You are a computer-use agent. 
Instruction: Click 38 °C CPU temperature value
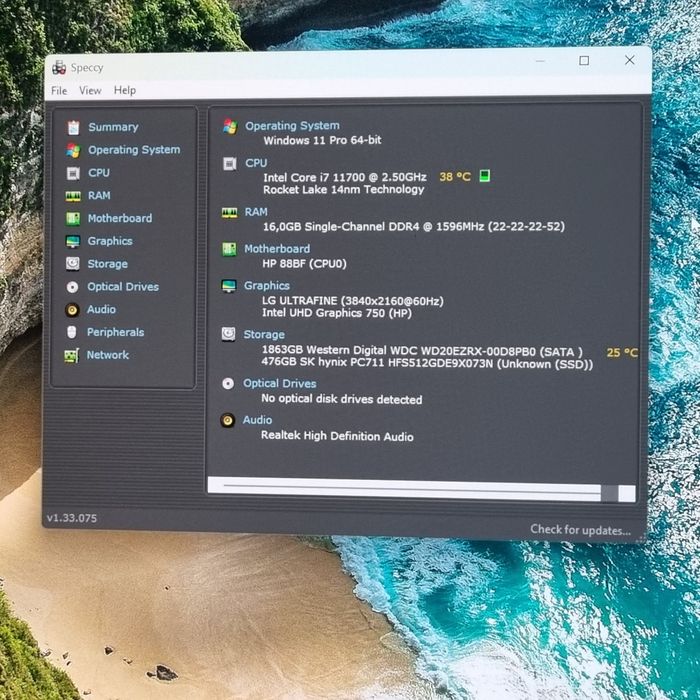click(455, 177)
